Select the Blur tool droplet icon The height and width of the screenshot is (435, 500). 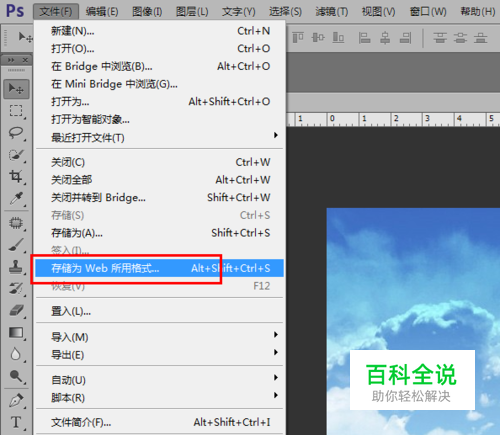pos(16,354)
